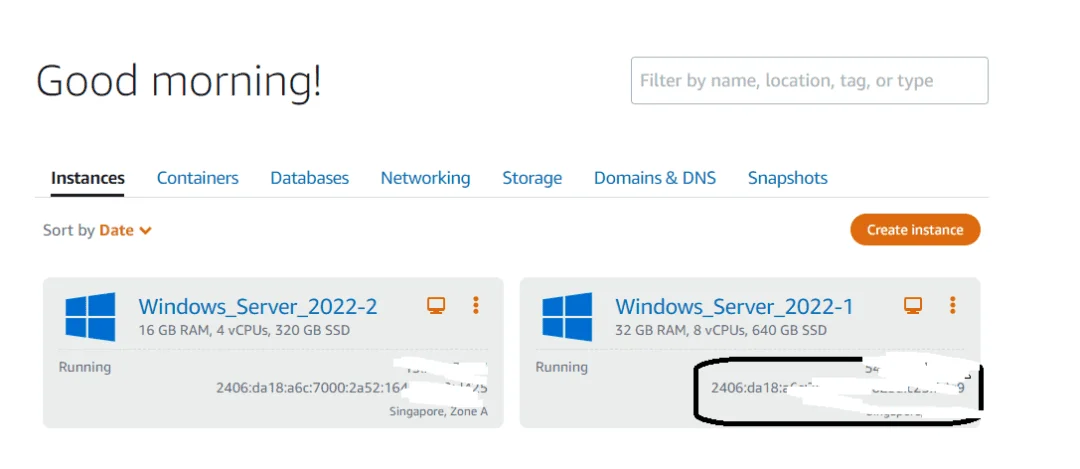Click Running status on Windows_Server_2022-2 card
1080x469 pixels.
pyautogui.click(x=85, y=367)
